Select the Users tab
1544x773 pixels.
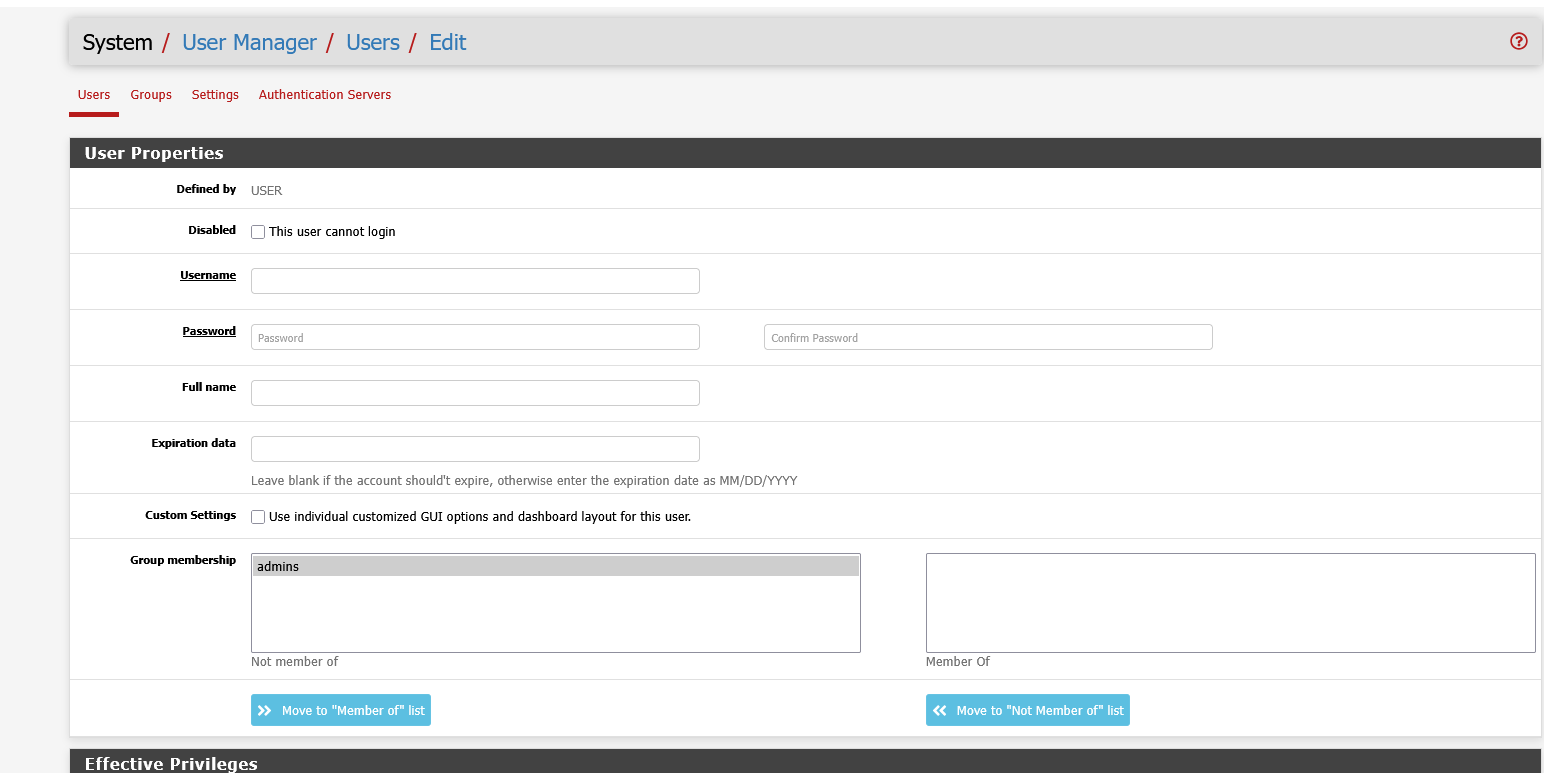pyautogui.click(x=93, y=94)
